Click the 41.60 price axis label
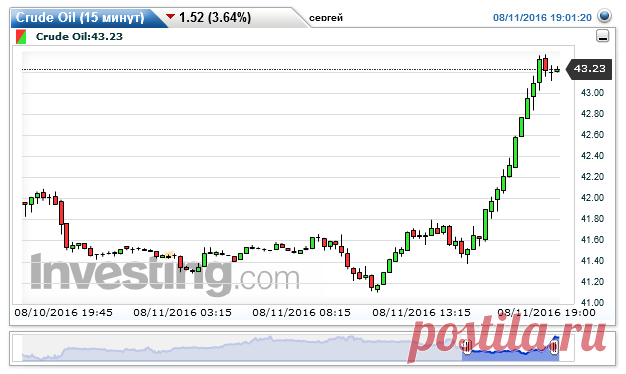The height and width of the screenshot is (374, 626). (592, 239)
